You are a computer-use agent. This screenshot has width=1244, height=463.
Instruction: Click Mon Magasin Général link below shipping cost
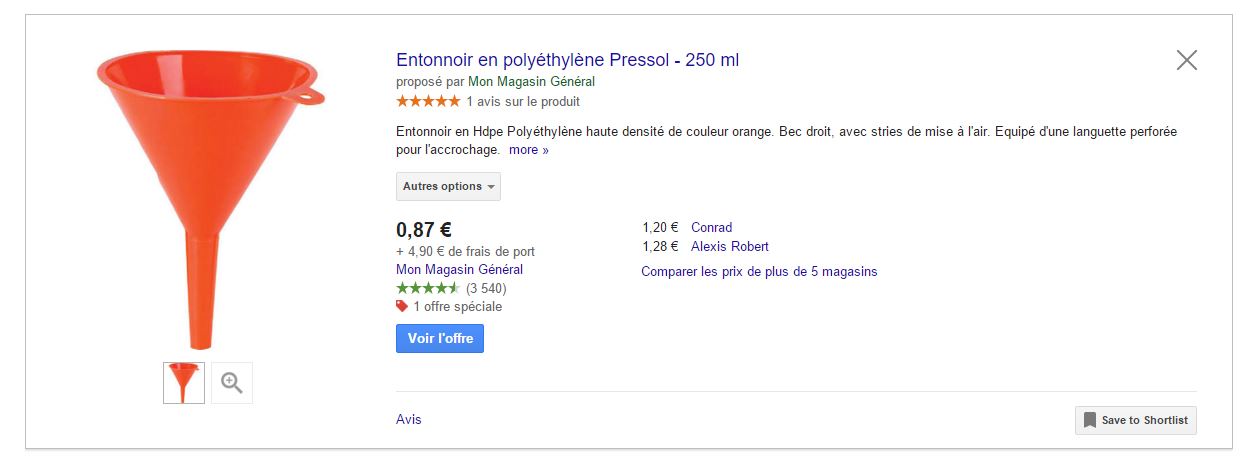(459, 269)
